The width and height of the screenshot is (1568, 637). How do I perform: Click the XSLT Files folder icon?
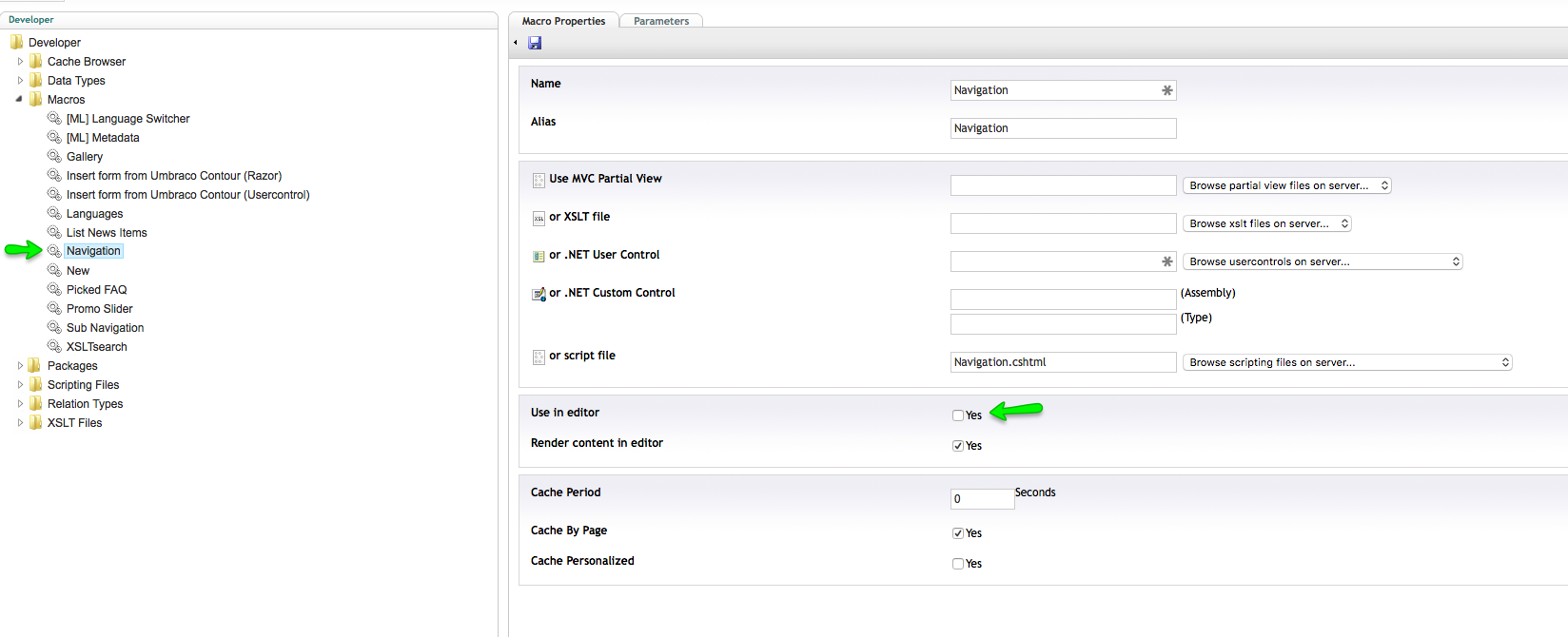click(x=35, y=422)
